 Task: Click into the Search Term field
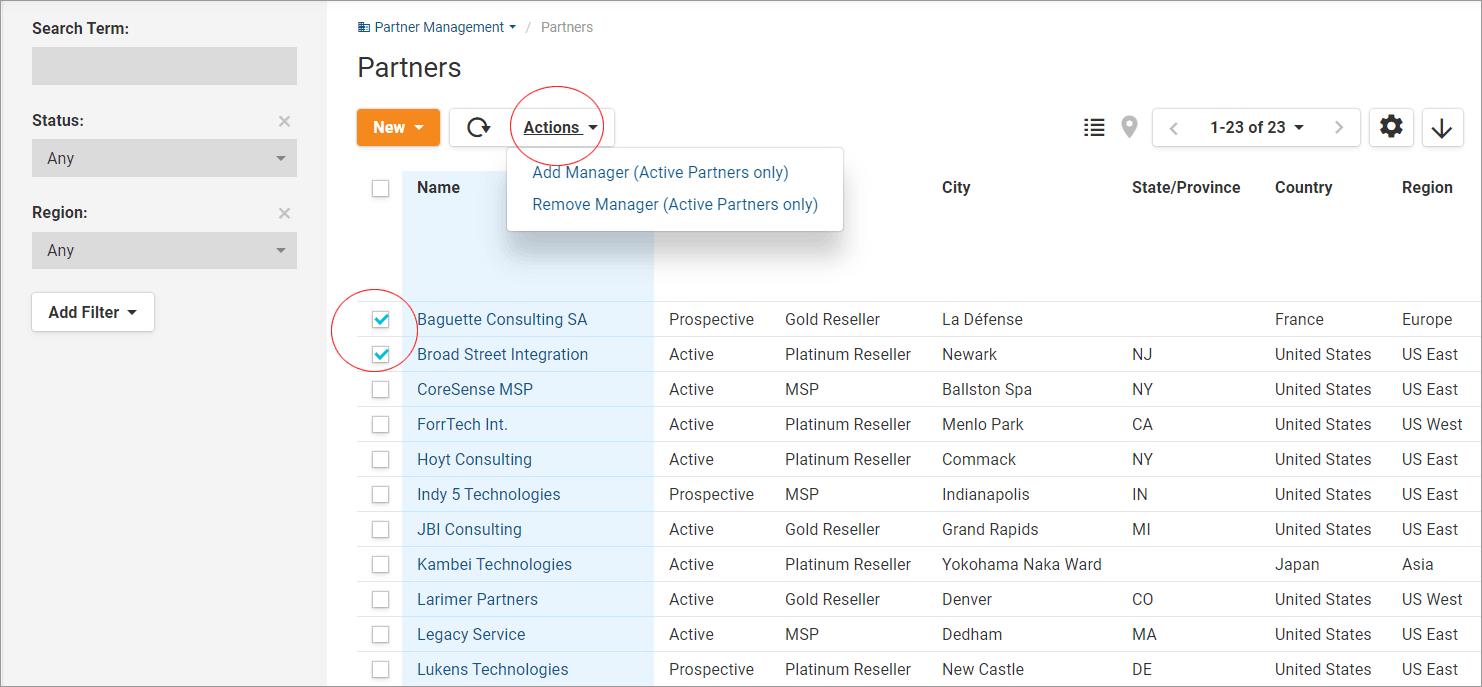[x=164, y=66]
